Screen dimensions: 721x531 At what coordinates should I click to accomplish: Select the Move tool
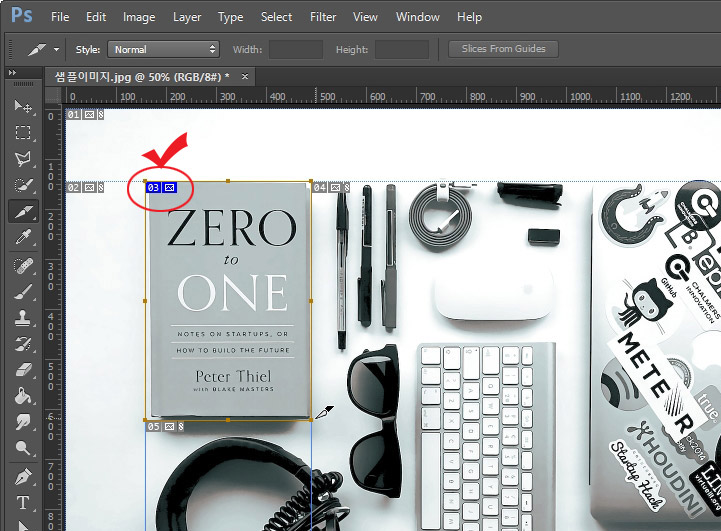click(23, 106)
